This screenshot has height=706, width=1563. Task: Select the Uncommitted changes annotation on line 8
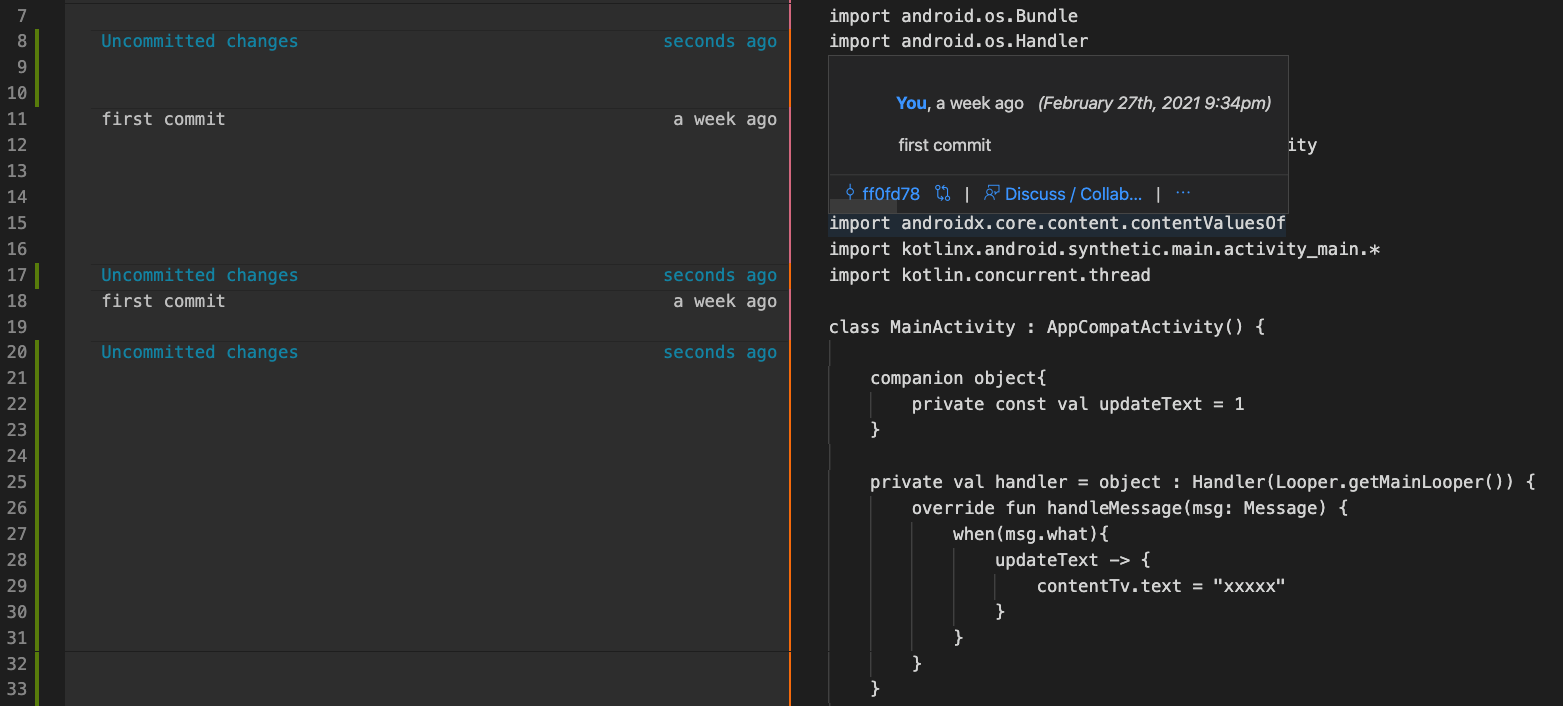click(199, 41)
